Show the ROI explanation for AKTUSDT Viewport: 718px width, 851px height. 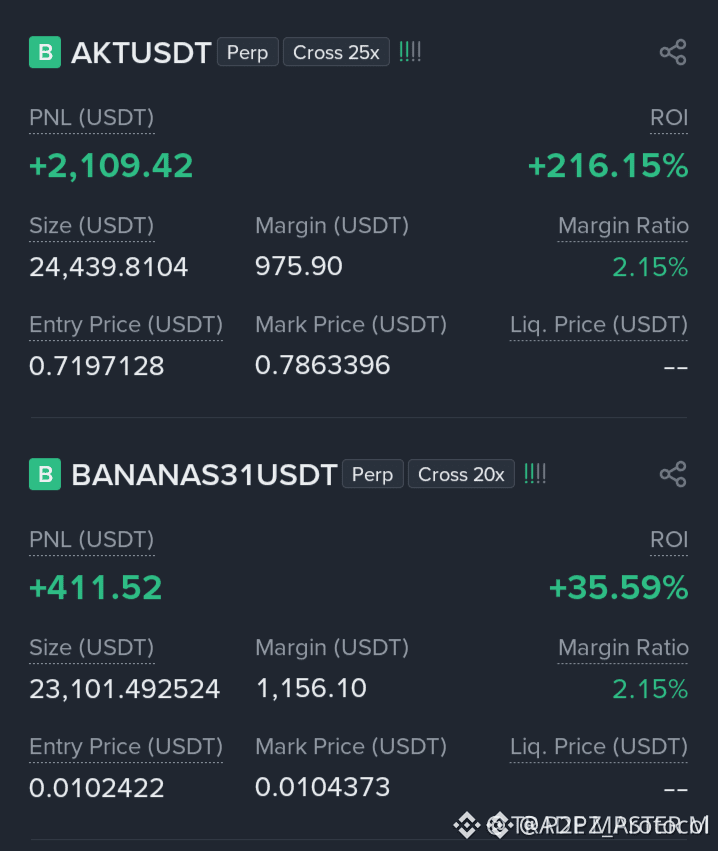(669, 118)
